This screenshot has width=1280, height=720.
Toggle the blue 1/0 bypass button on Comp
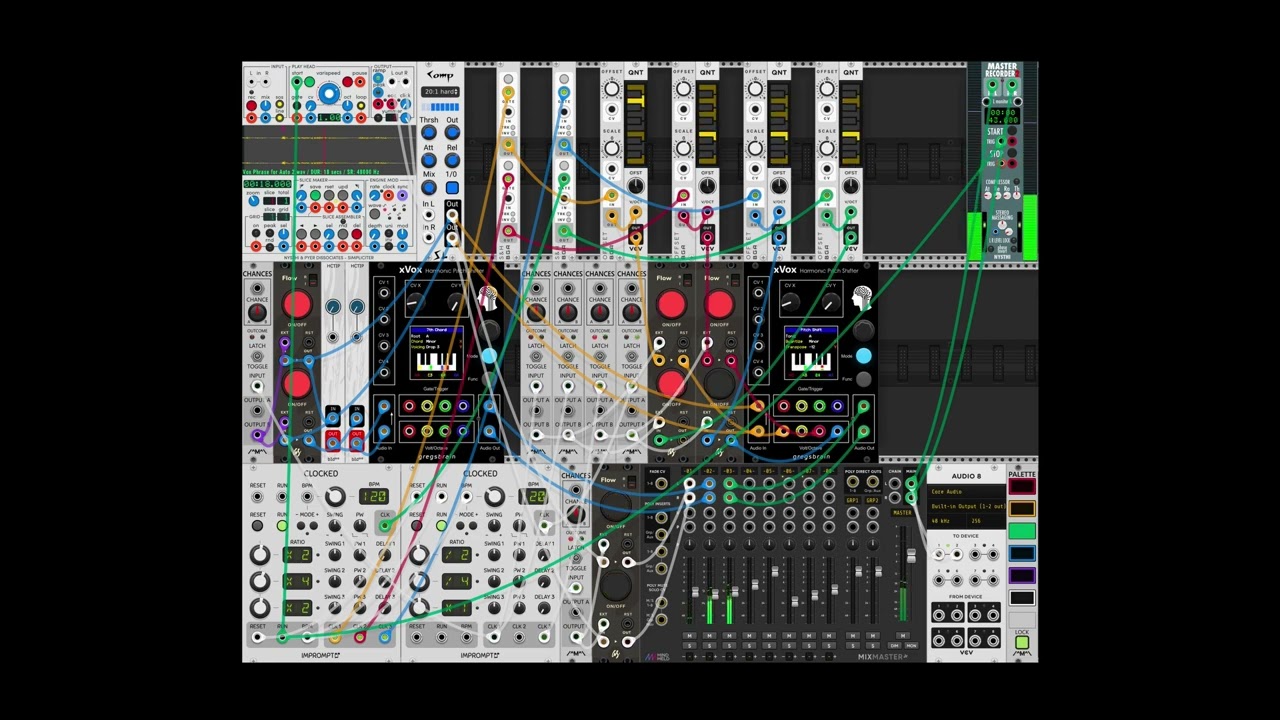coord(452,188)
